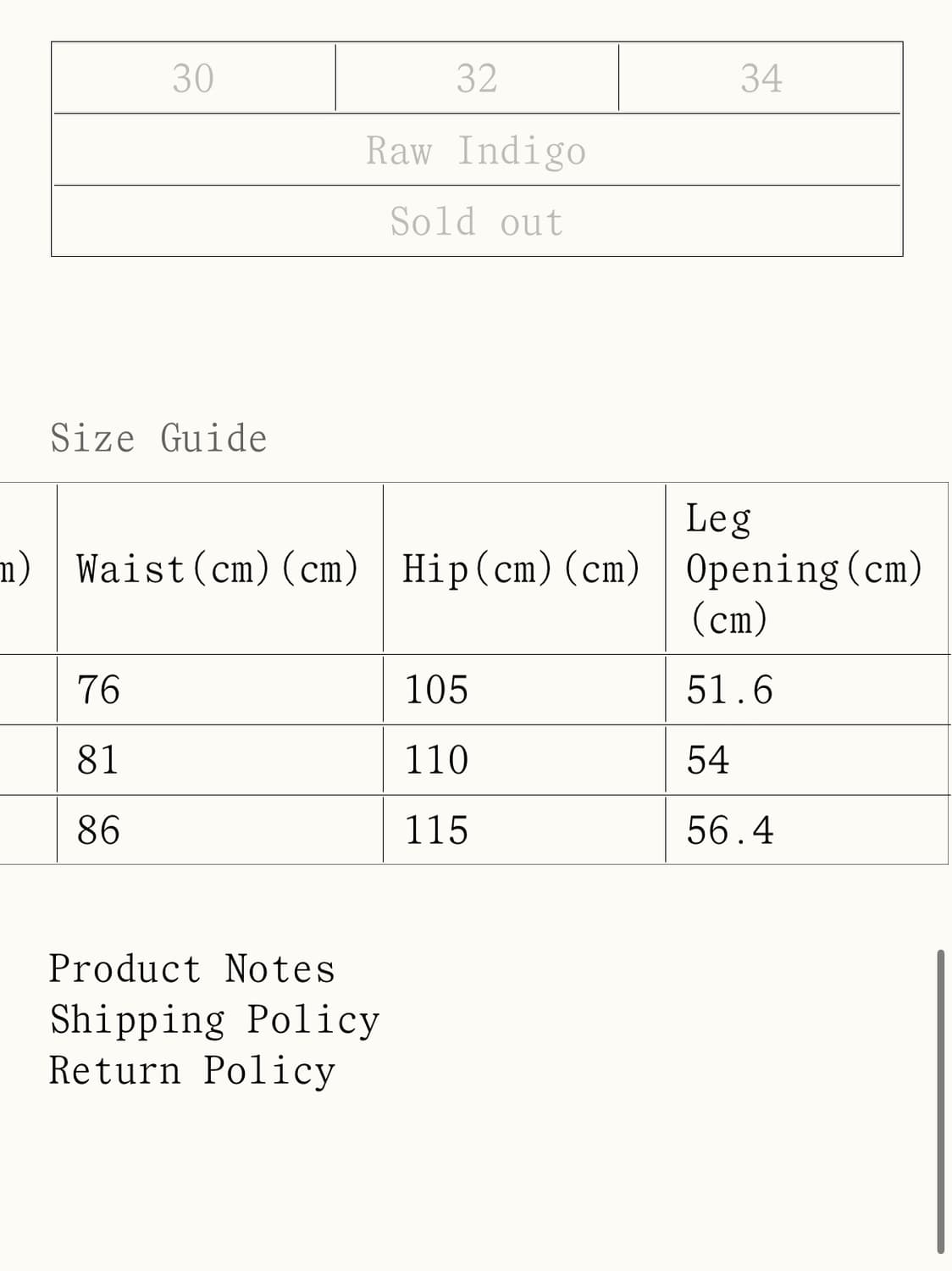Viewport: 952px width, 1271px height.
Task: Expand the Product Notes section
Action: coord(192,969)
